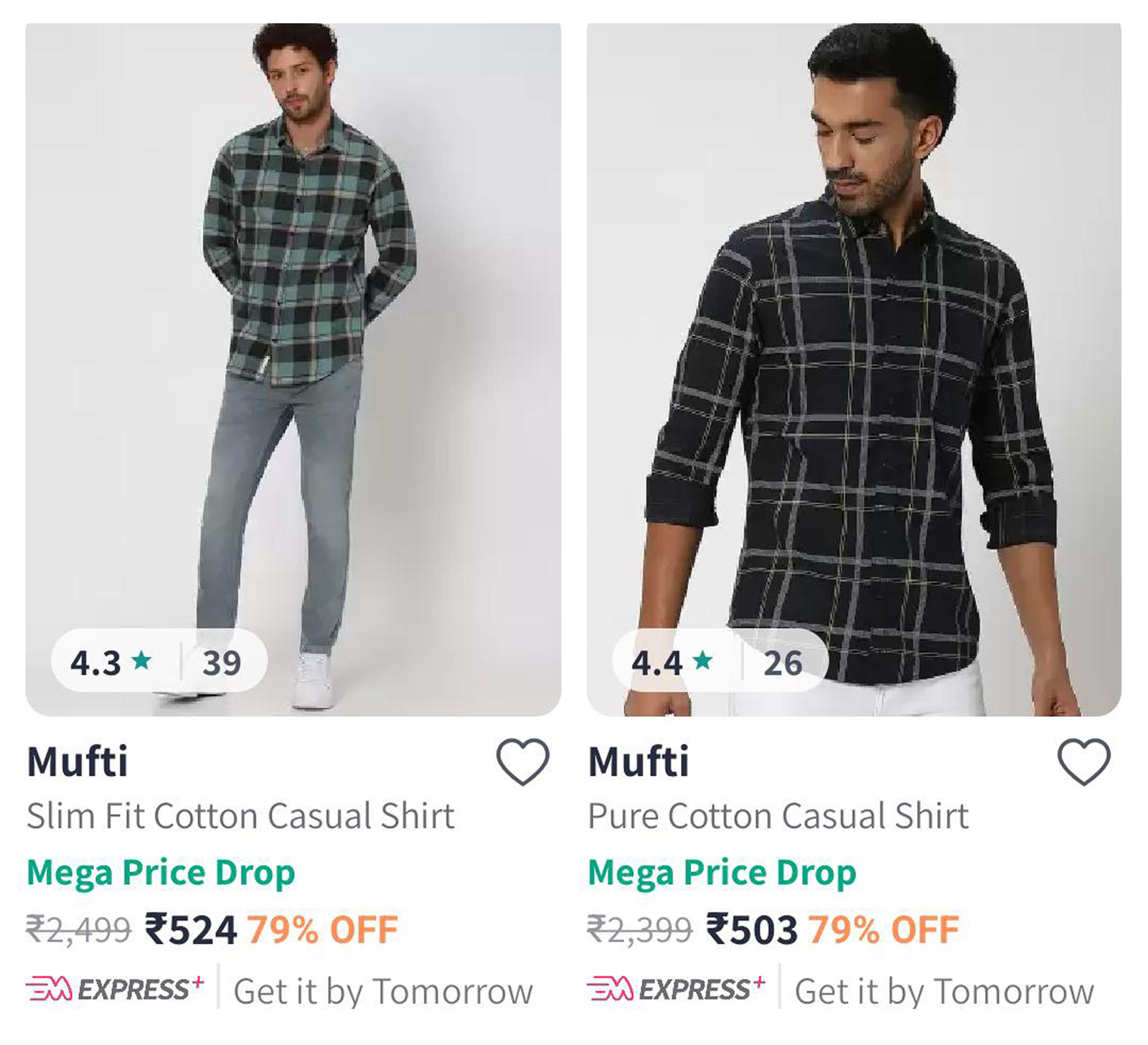Click Get it by Tomorrow on right product
Image resolution: width=1148 pixels, height=1045 pixels.
point(944,992)
